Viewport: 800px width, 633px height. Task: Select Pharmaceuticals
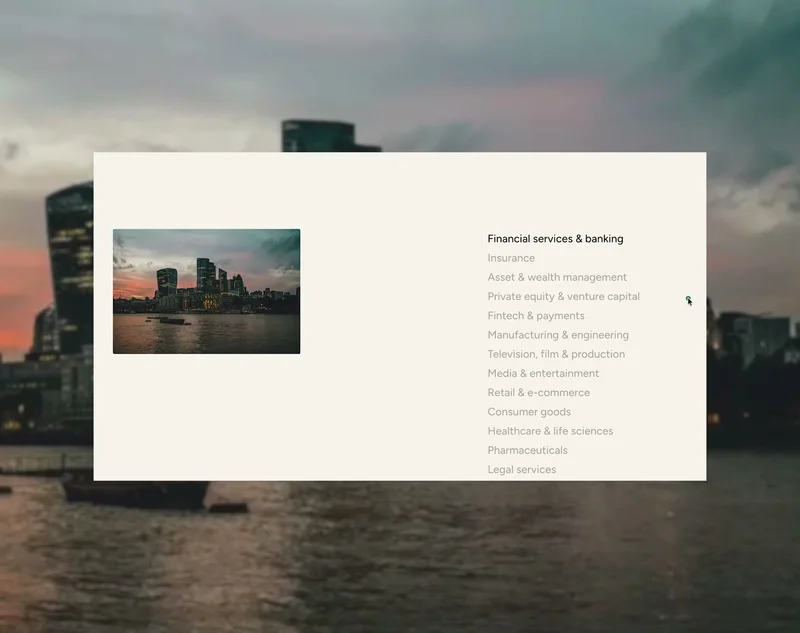527,450
